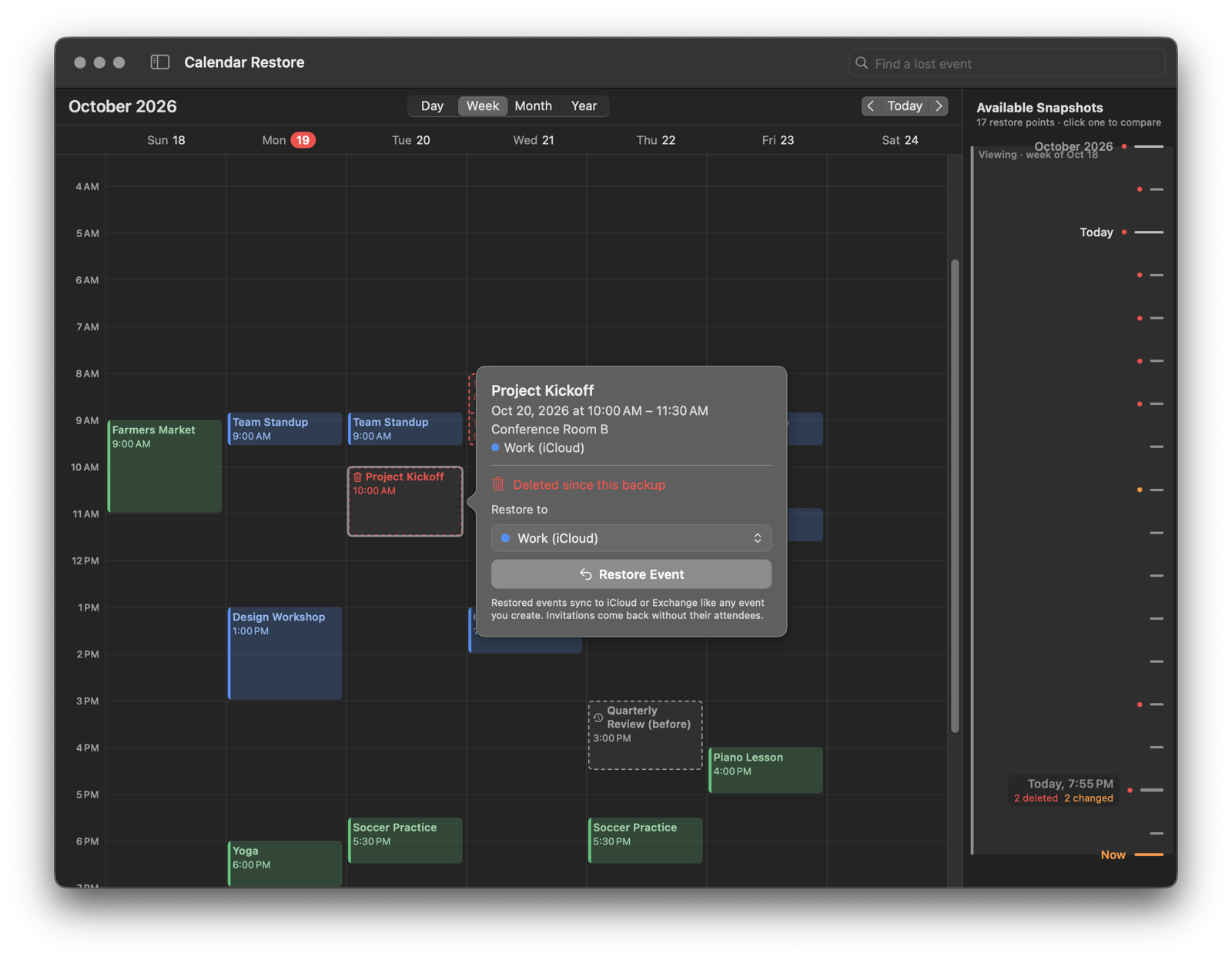The width and height of the screenshot is (1232, 960).
Task: Open Tuesday's Team Standup event
Action: (x=405, y=429)
